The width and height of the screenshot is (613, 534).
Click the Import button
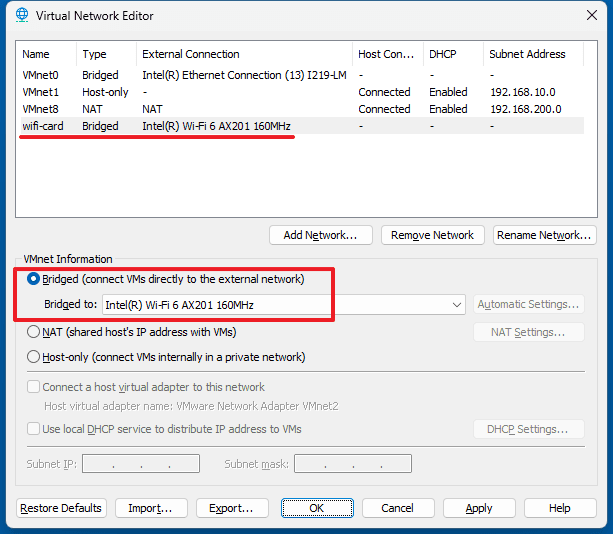coord(150,508)
